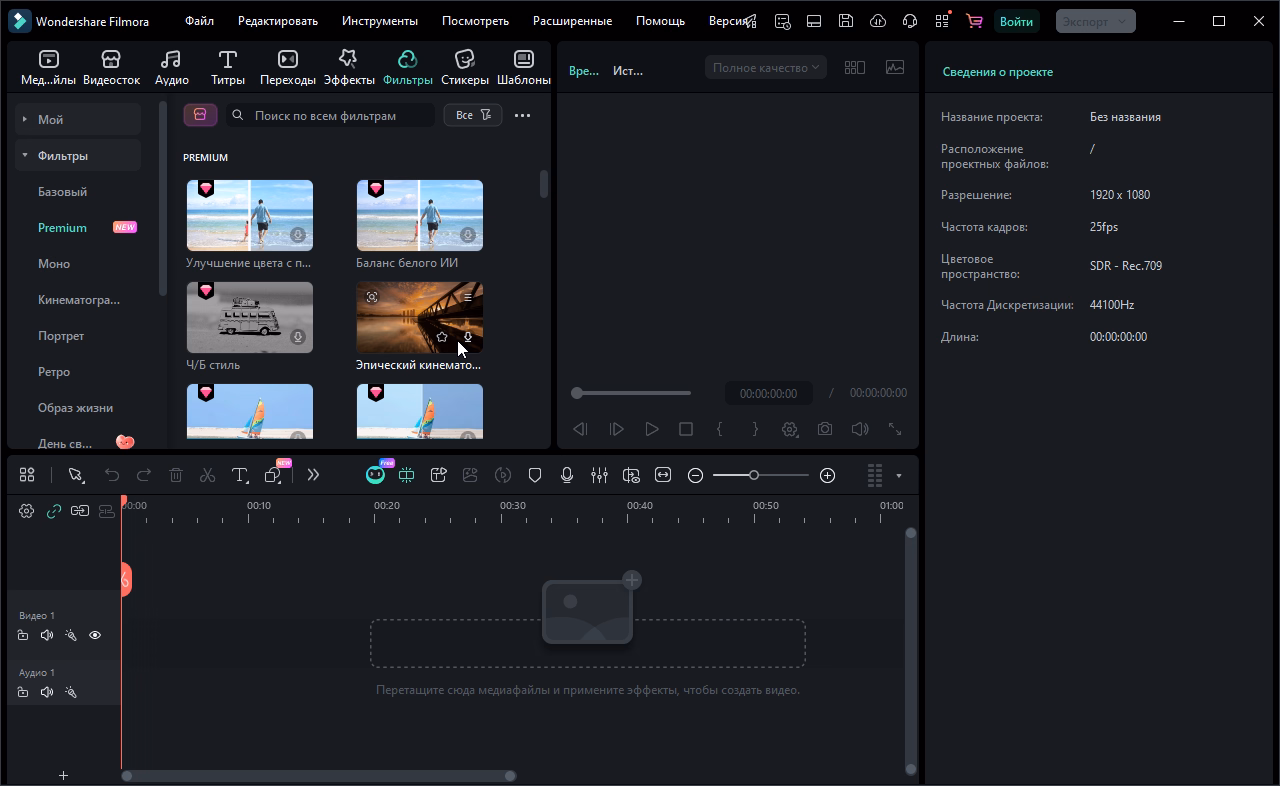1280x786 pixels.
Task: Click the Sign In button
Action: [1016, 21]
